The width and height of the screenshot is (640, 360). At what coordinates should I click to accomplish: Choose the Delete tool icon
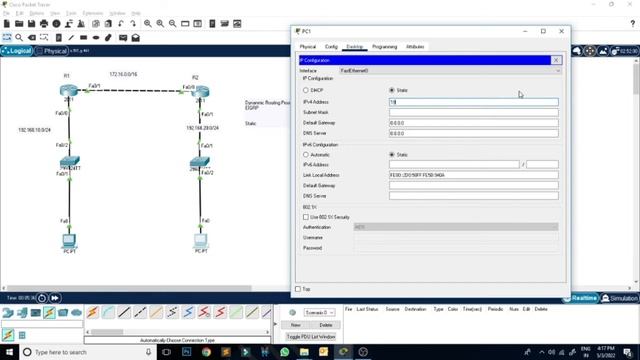point(32,38)
